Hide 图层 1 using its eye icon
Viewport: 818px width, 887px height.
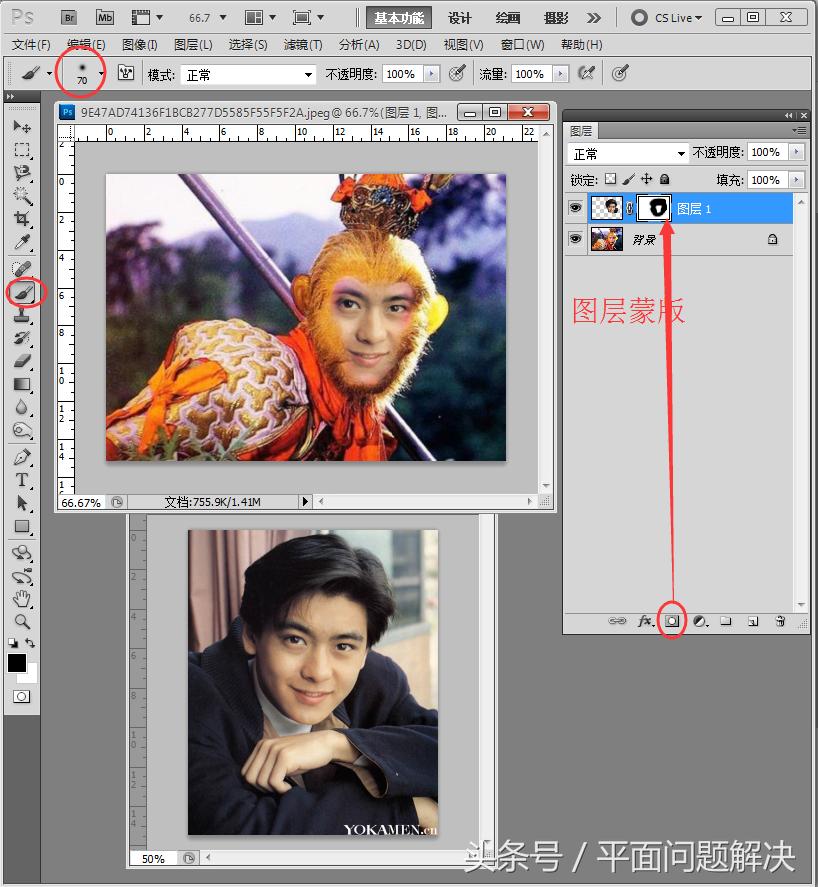point(575,208)
